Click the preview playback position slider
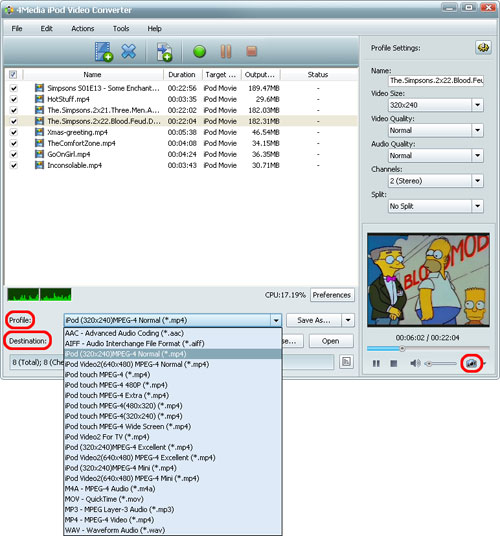 (x=428, y=348)
